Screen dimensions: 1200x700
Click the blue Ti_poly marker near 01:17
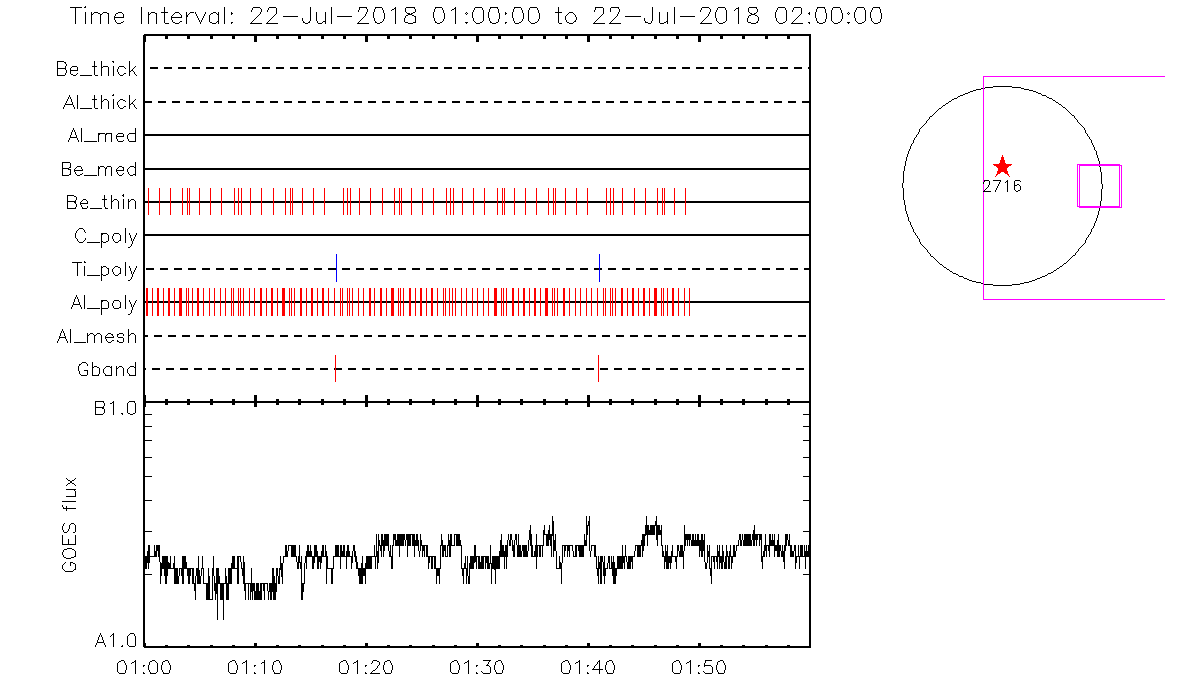tap(337, 268)
